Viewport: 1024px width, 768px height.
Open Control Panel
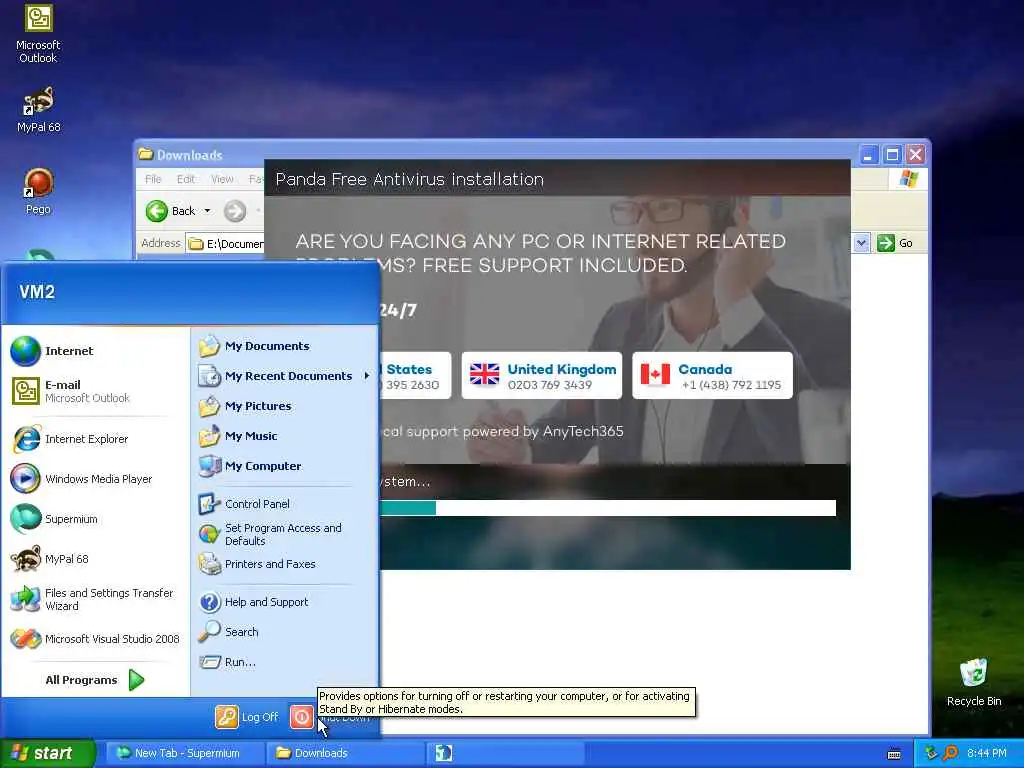pos(285,504)
